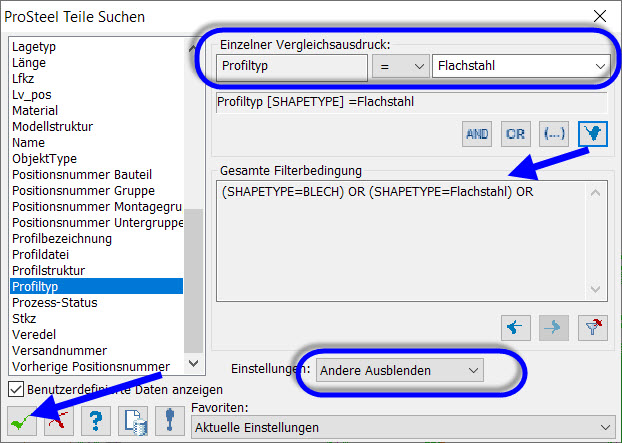Select Positionsnummer Montagegruppe entry

click(96, 207)
